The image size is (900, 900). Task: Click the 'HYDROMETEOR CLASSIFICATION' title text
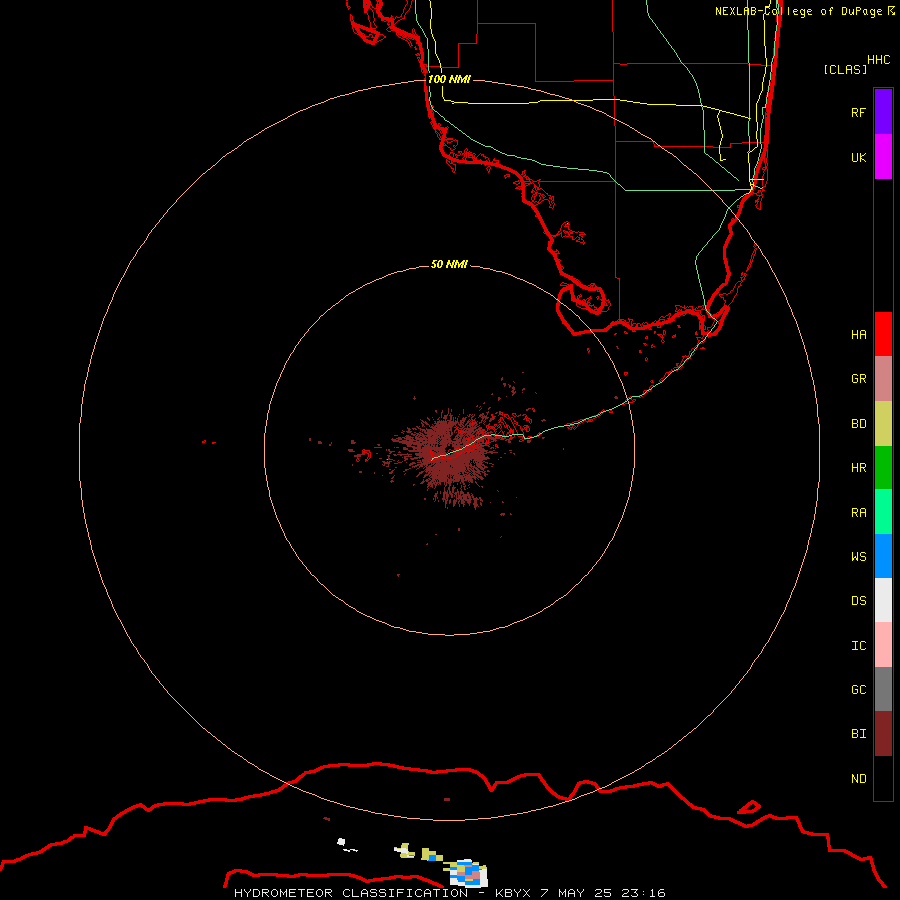(351, 893)
